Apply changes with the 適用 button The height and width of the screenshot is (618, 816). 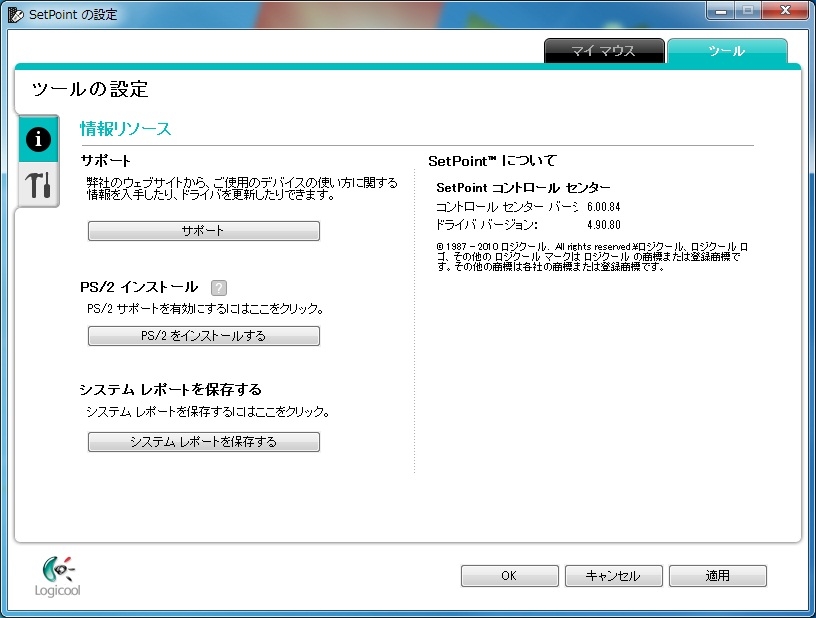718,576
